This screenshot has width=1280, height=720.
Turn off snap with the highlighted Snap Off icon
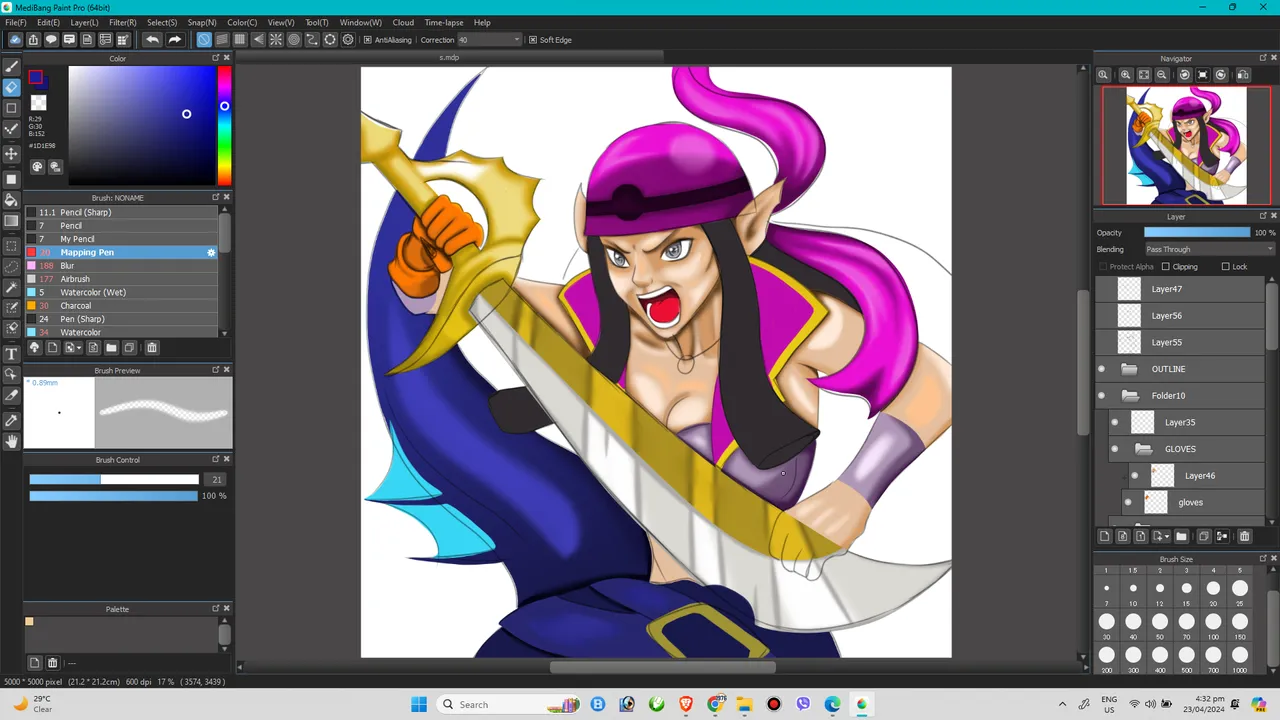[x=204, y=40]
